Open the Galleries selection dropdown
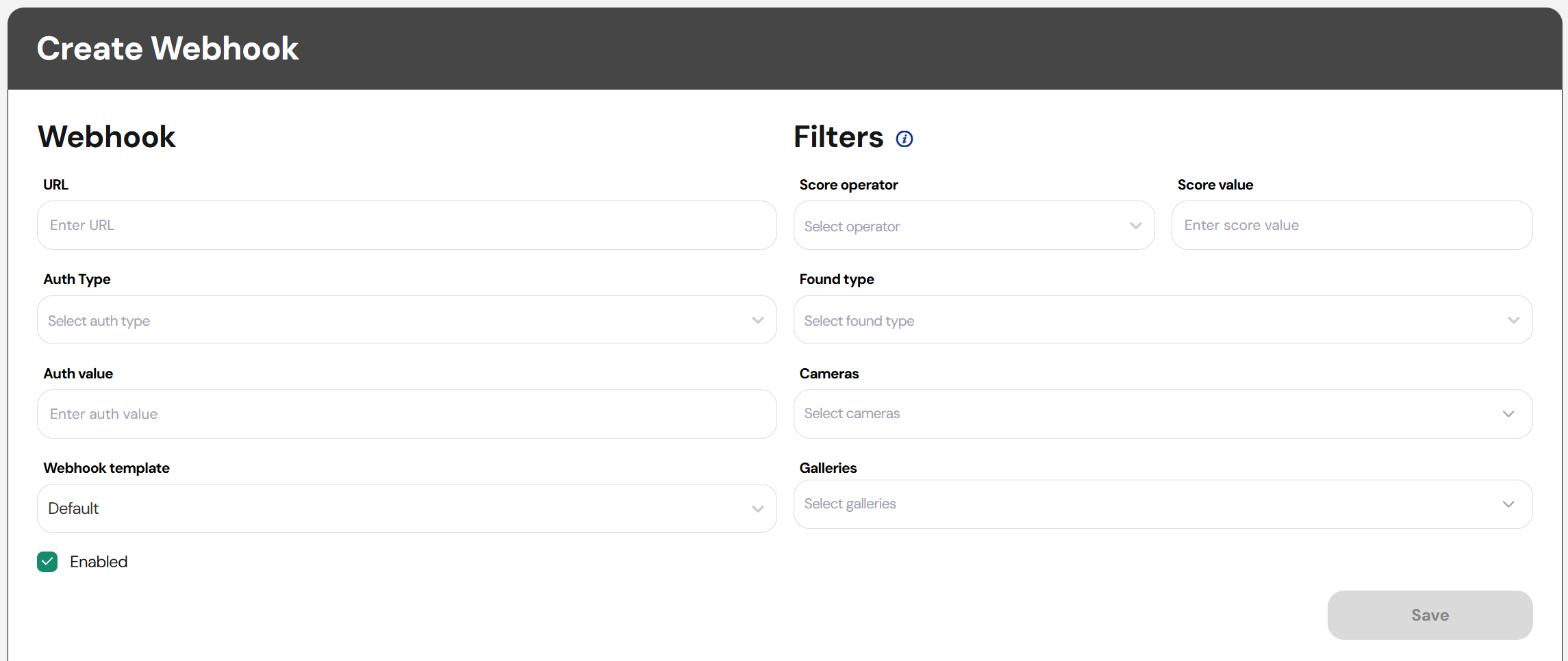 point(1162,504)
